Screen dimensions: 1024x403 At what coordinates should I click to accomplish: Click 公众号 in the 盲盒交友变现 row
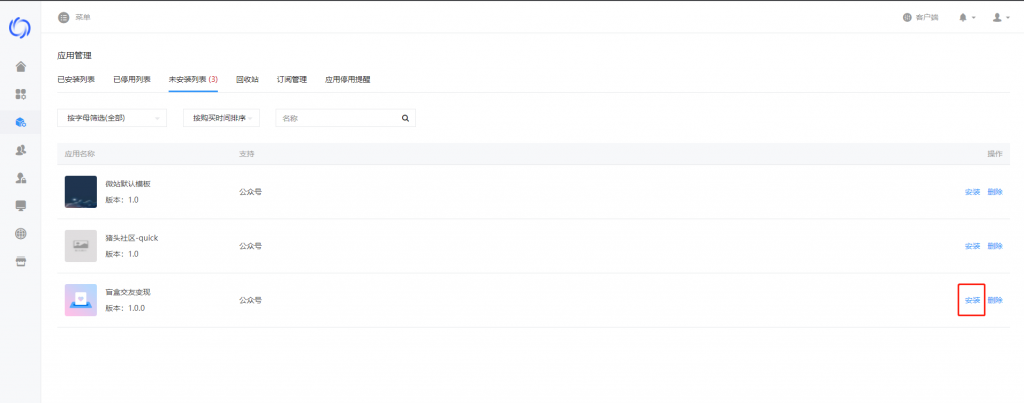click(x=250, y=300)
